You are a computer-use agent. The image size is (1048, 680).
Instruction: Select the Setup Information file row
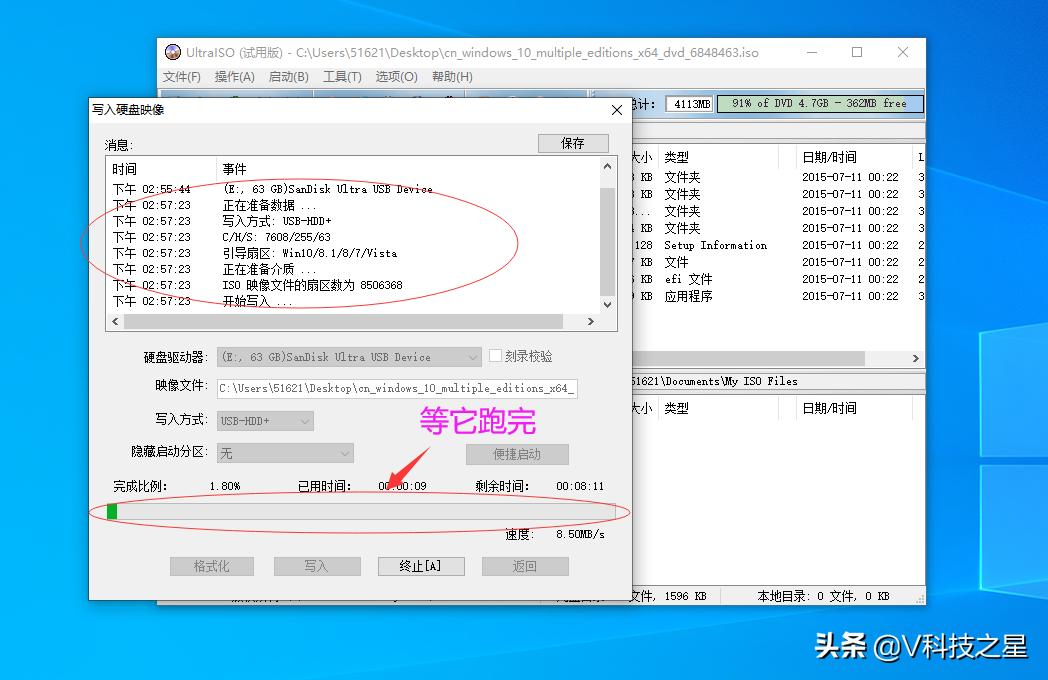tap(722, 245)
